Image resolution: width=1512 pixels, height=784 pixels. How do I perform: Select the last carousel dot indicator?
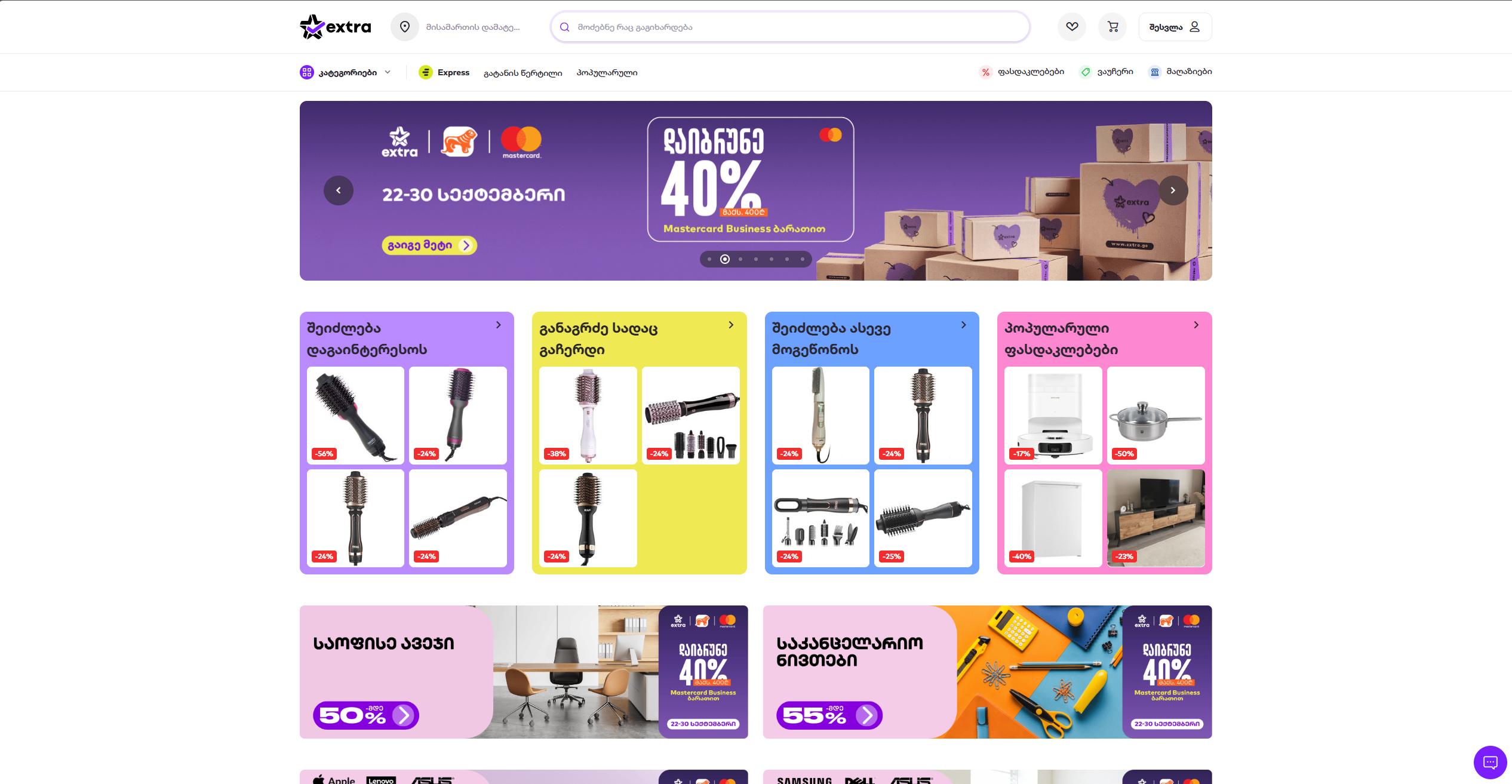tap(803, 259)
